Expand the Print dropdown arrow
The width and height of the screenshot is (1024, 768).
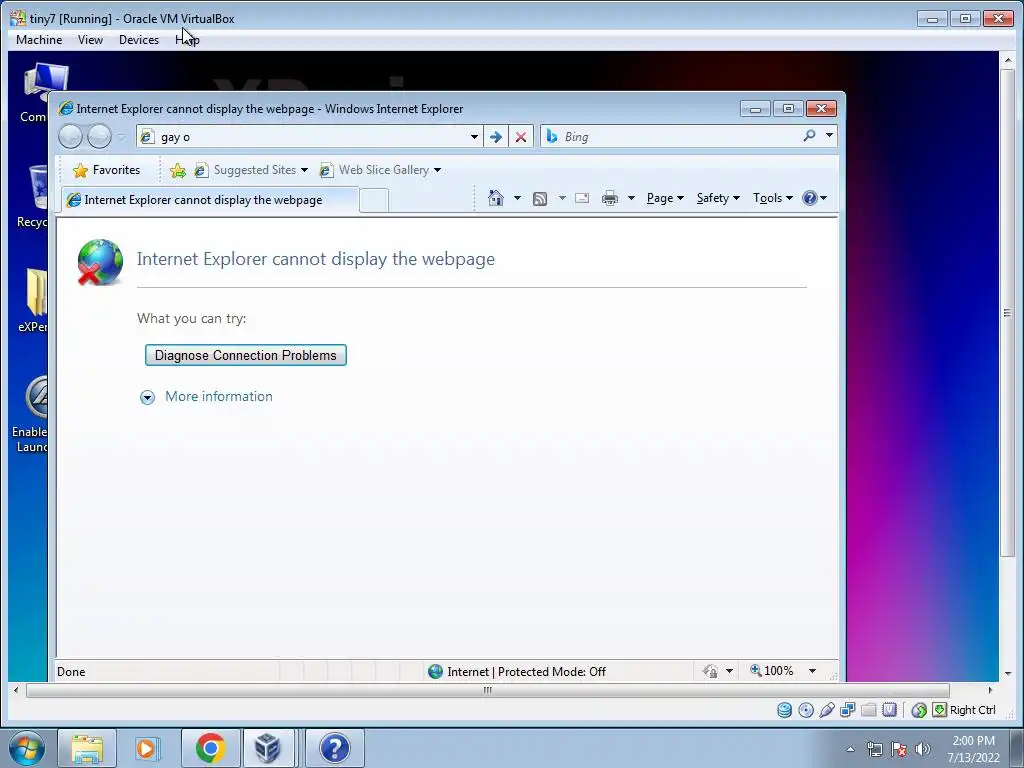[631, 198]
